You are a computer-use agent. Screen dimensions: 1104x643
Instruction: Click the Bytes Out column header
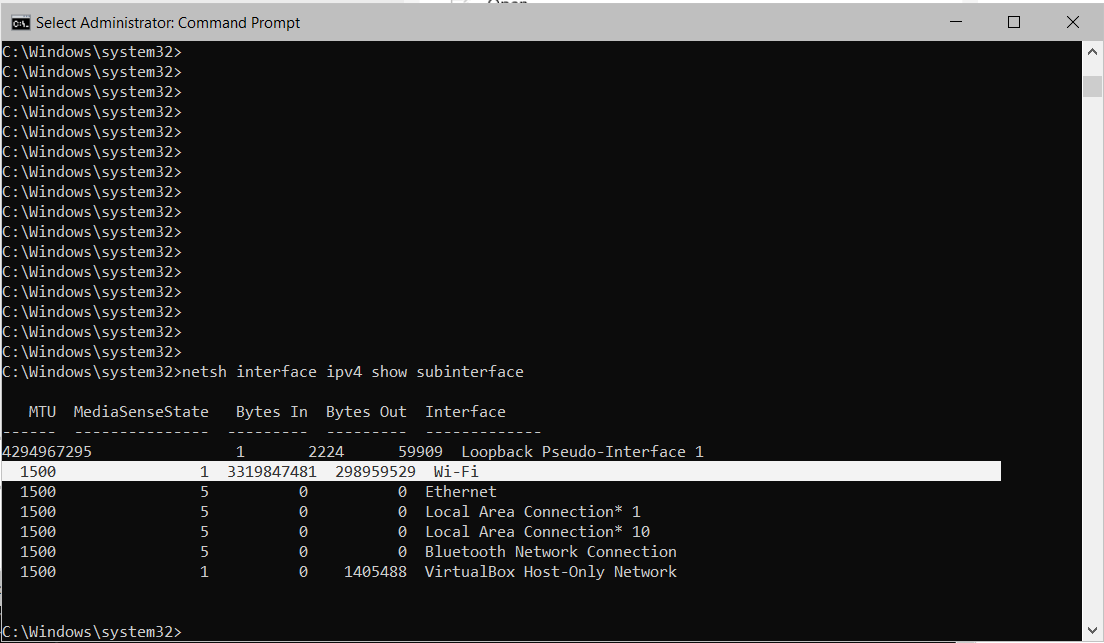(366, 412)
